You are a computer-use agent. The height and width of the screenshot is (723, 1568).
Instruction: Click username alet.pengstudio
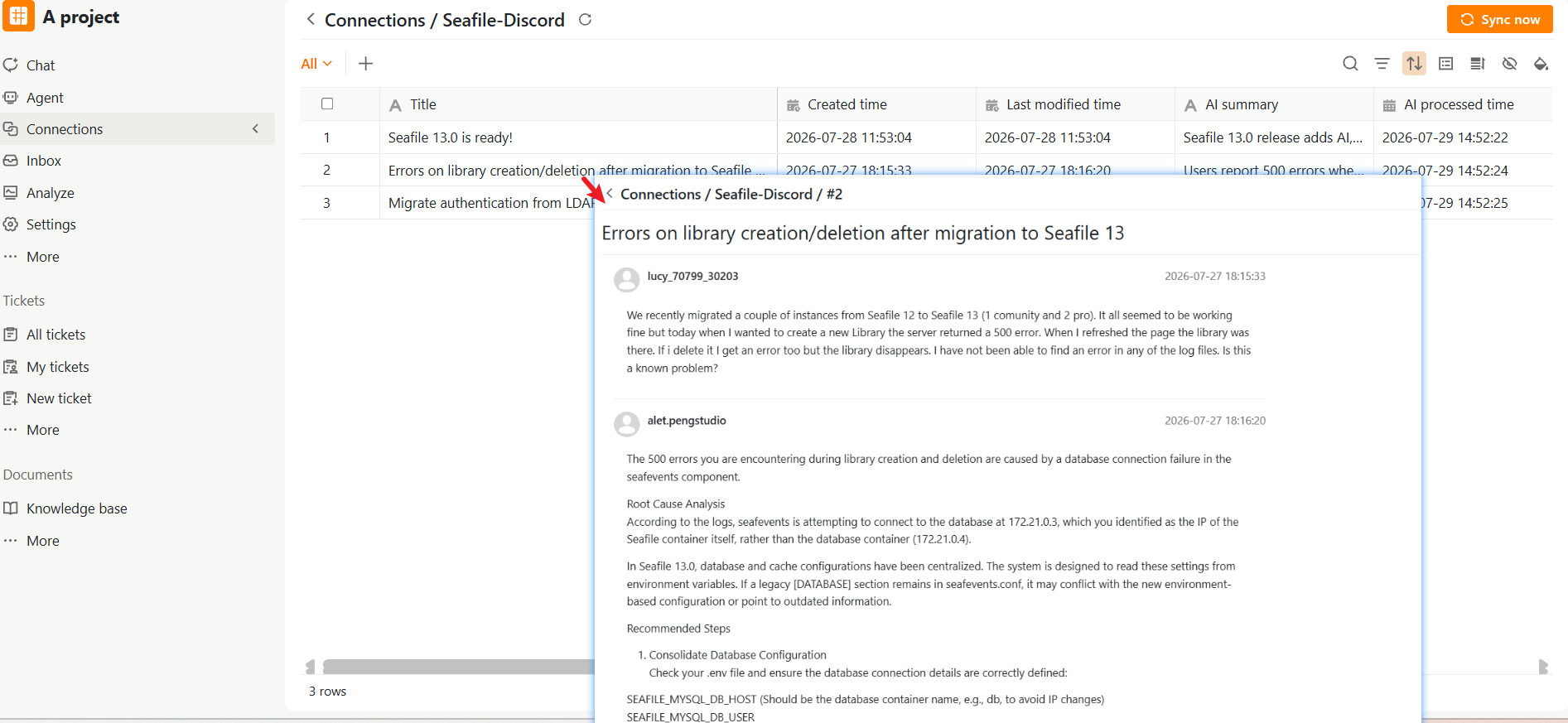pyautogui.click(x=687, y=421)
